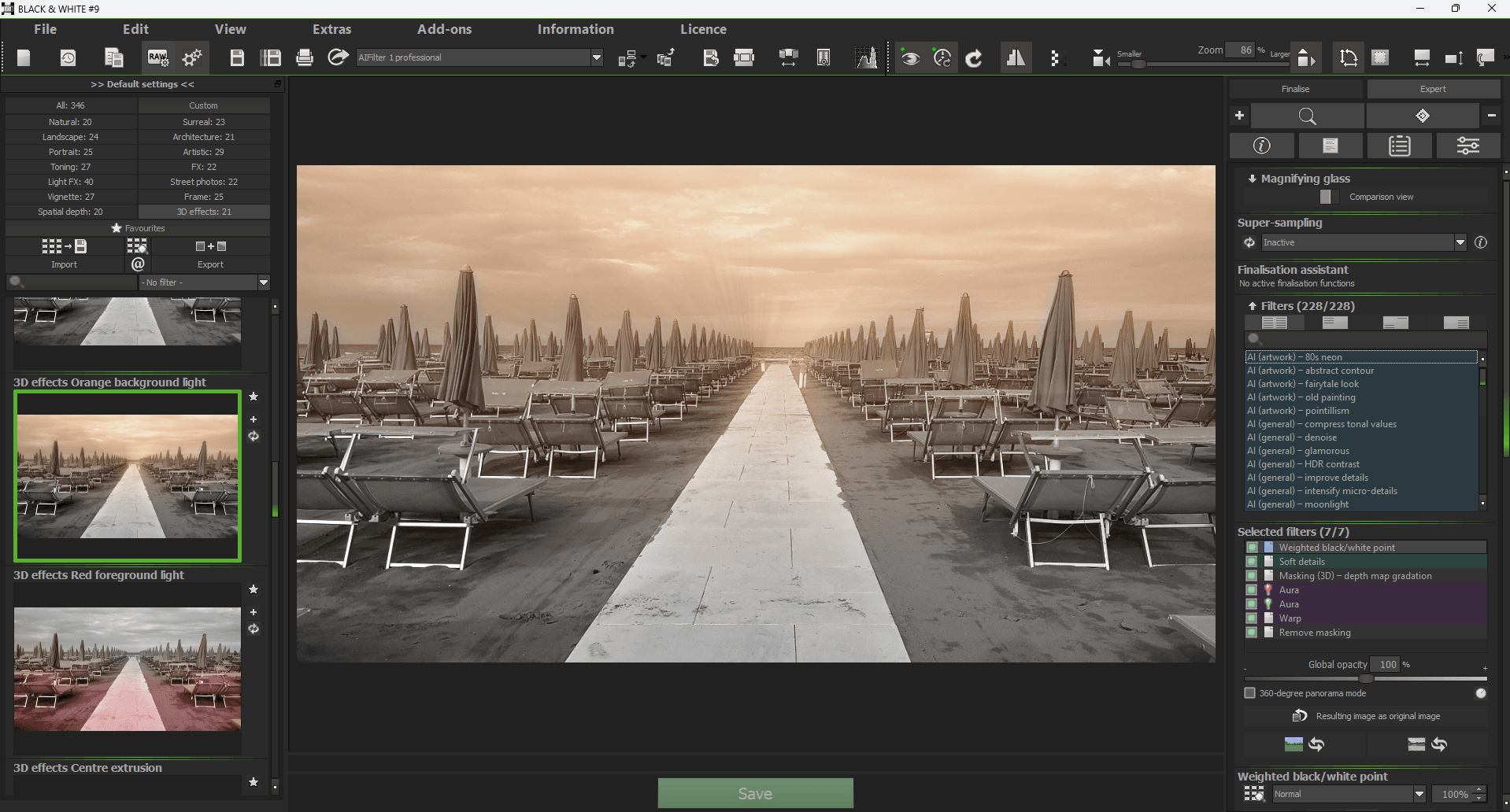
Task: Click the mirror triangles toolbar icon
Action: (1016, 57)
